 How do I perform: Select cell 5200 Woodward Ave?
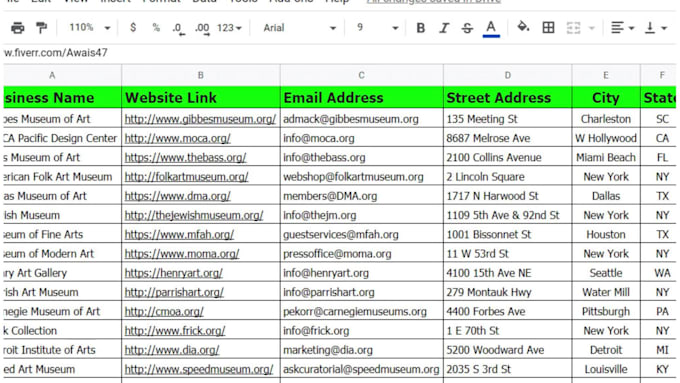(x=507, y=350)
